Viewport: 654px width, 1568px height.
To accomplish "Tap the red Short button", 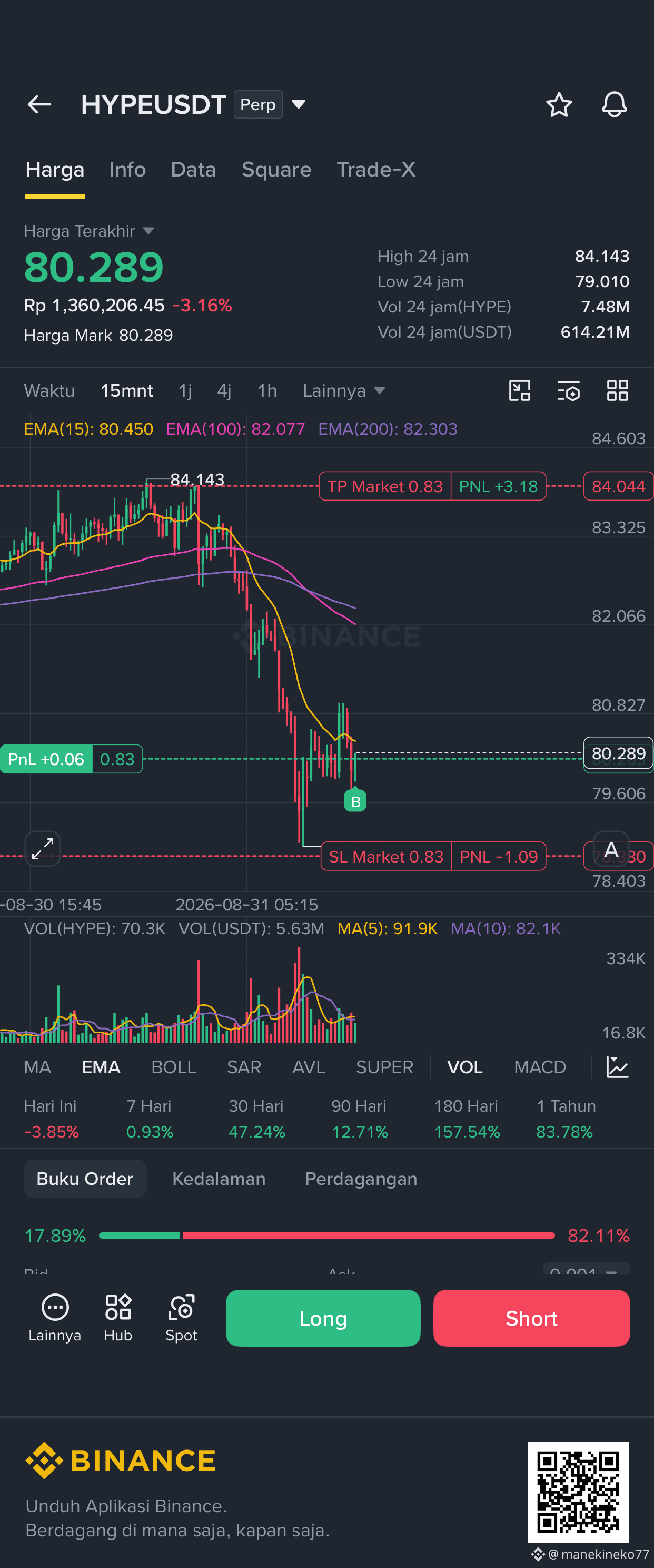I will point(531,1318).
